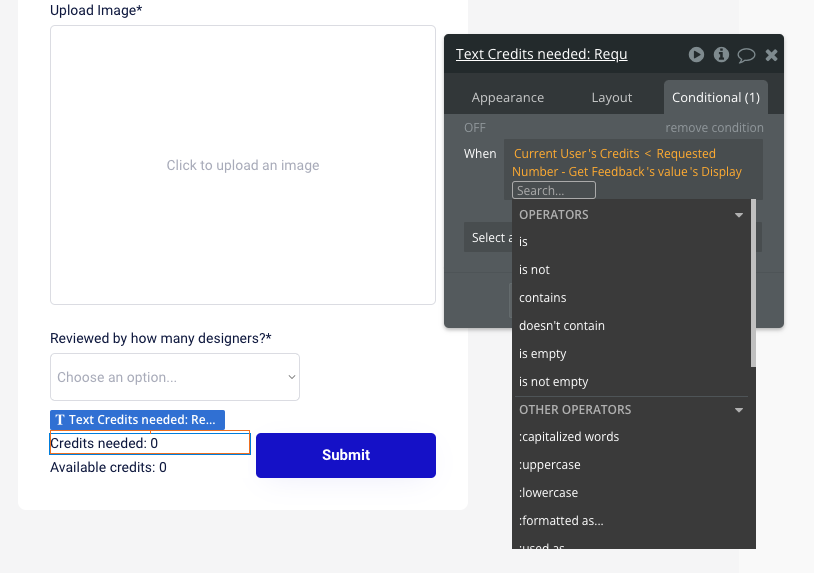The width and height of the screenshot is (814, 573).
Task: Choose the 'is not' operator
Action: pos(535,270)
